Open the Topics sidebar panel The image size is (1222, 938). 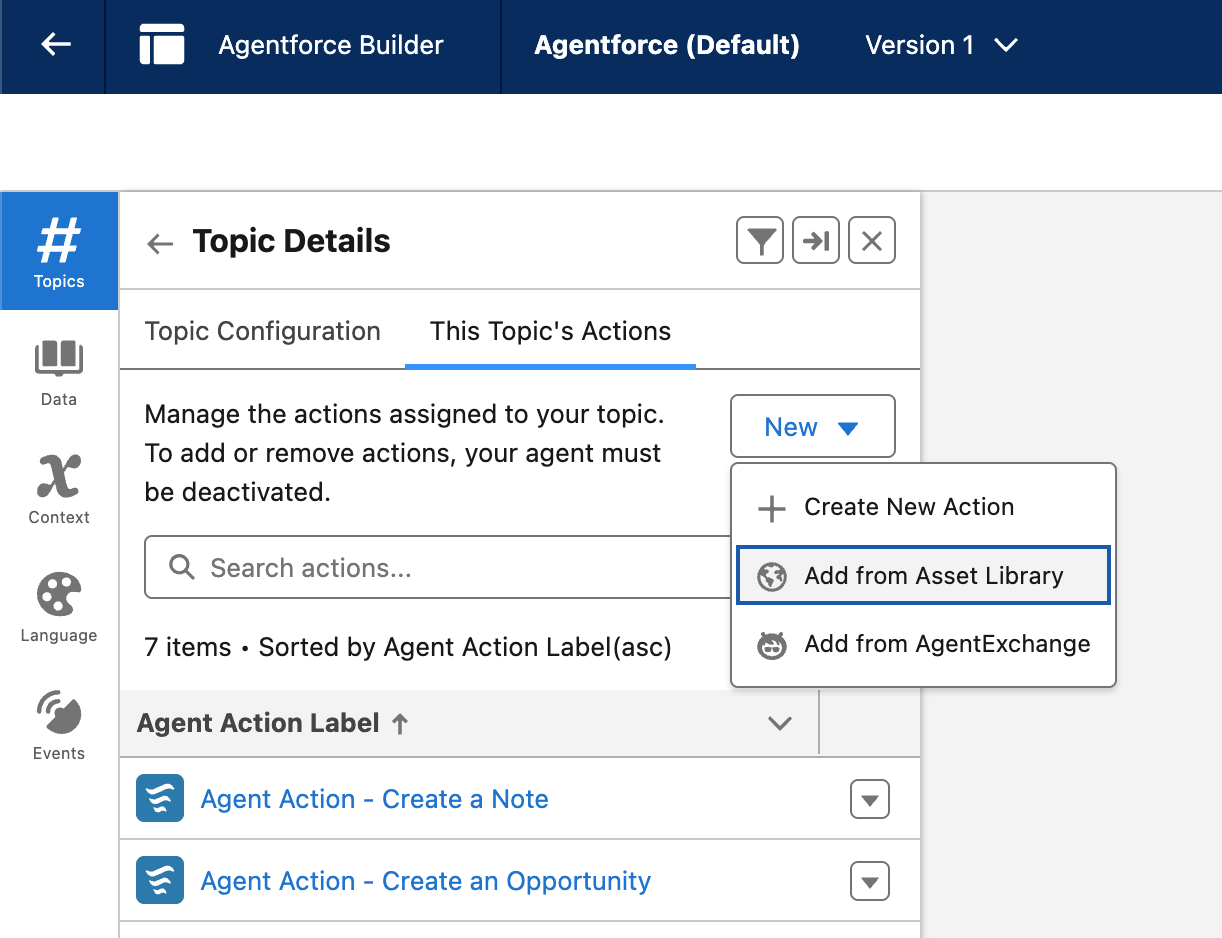[59, 251]
